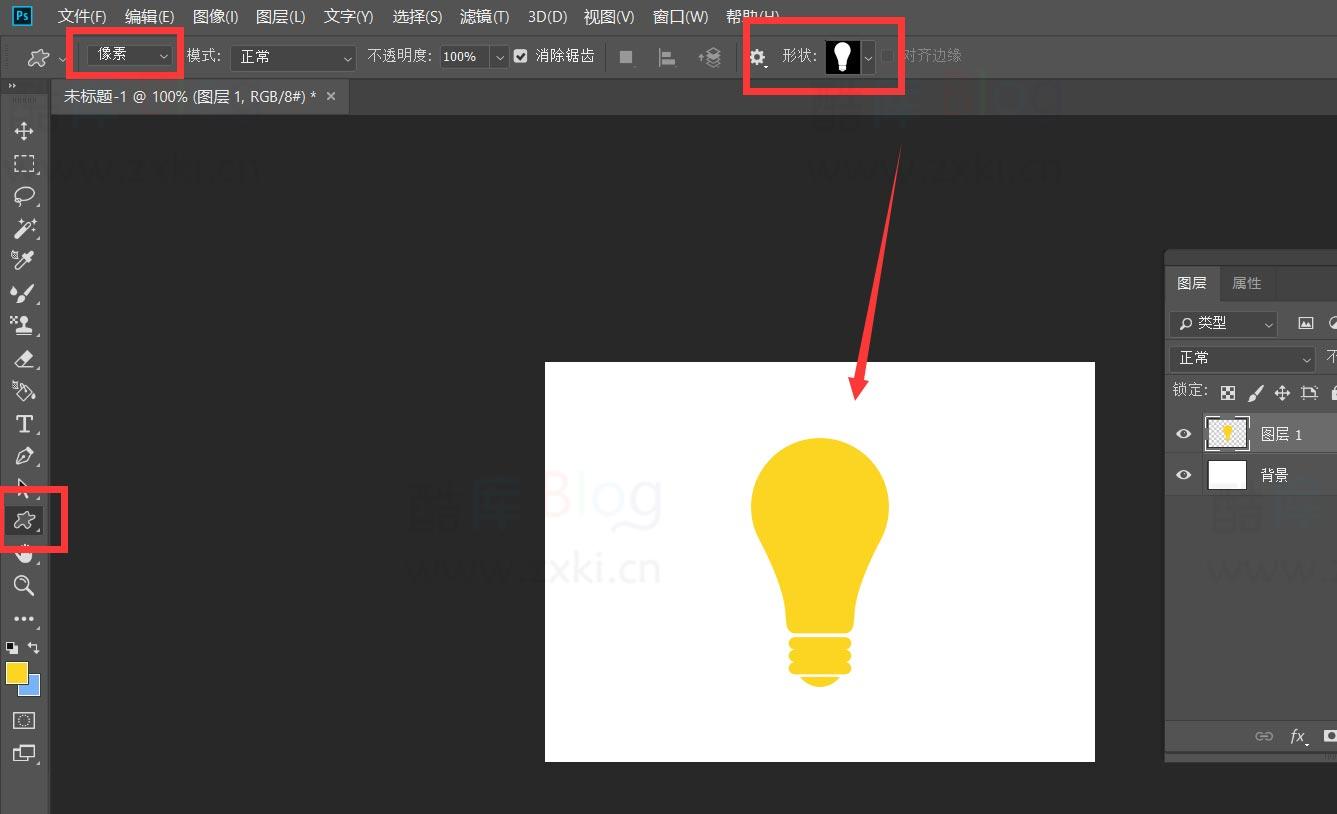Screen dimensions: 1337x814
Task: Select the Zoom tool
Action: pyautogui.click(x=24, y=587)
